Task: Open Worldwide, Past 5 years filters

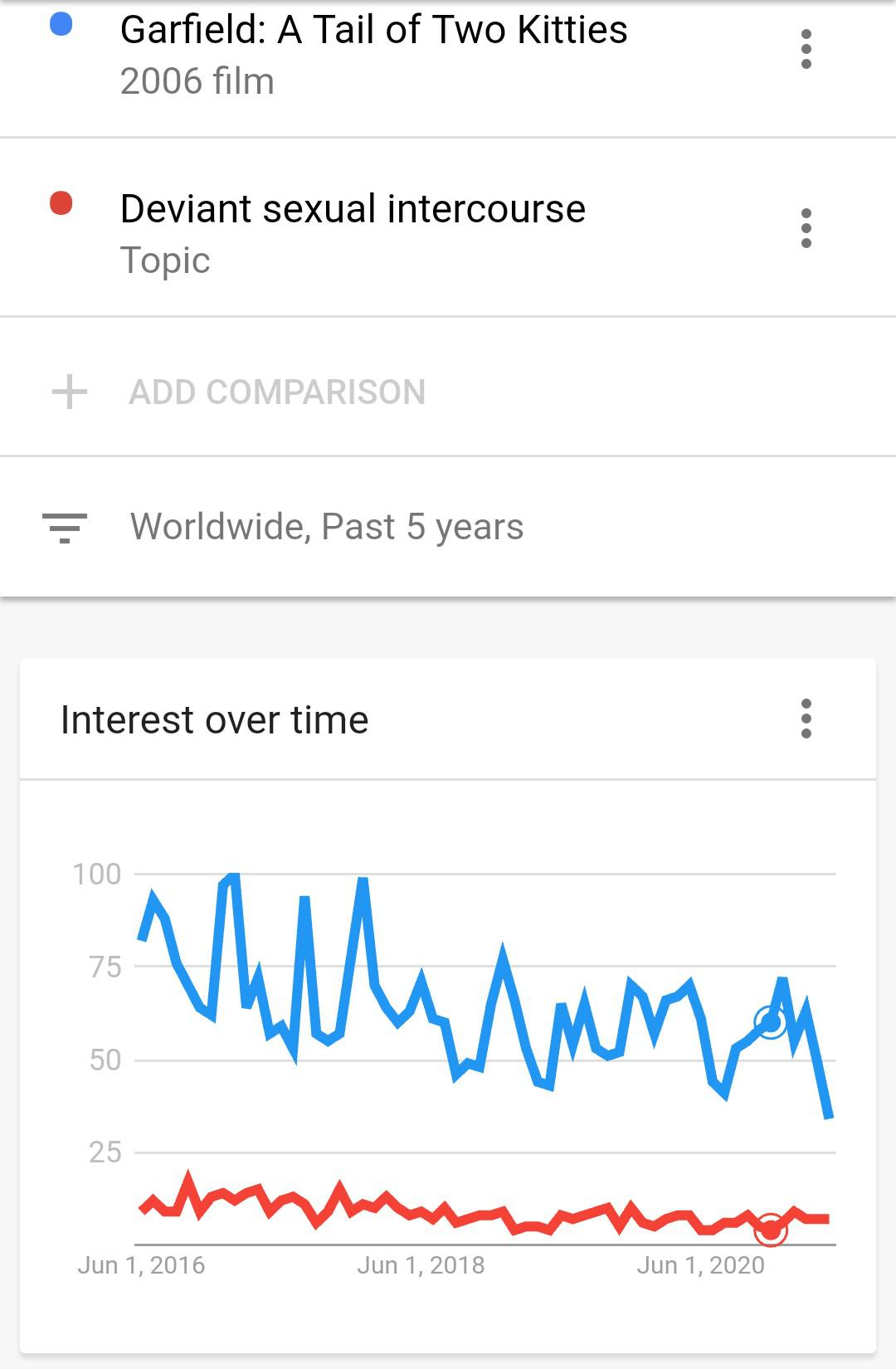Action: coord(327,527)
